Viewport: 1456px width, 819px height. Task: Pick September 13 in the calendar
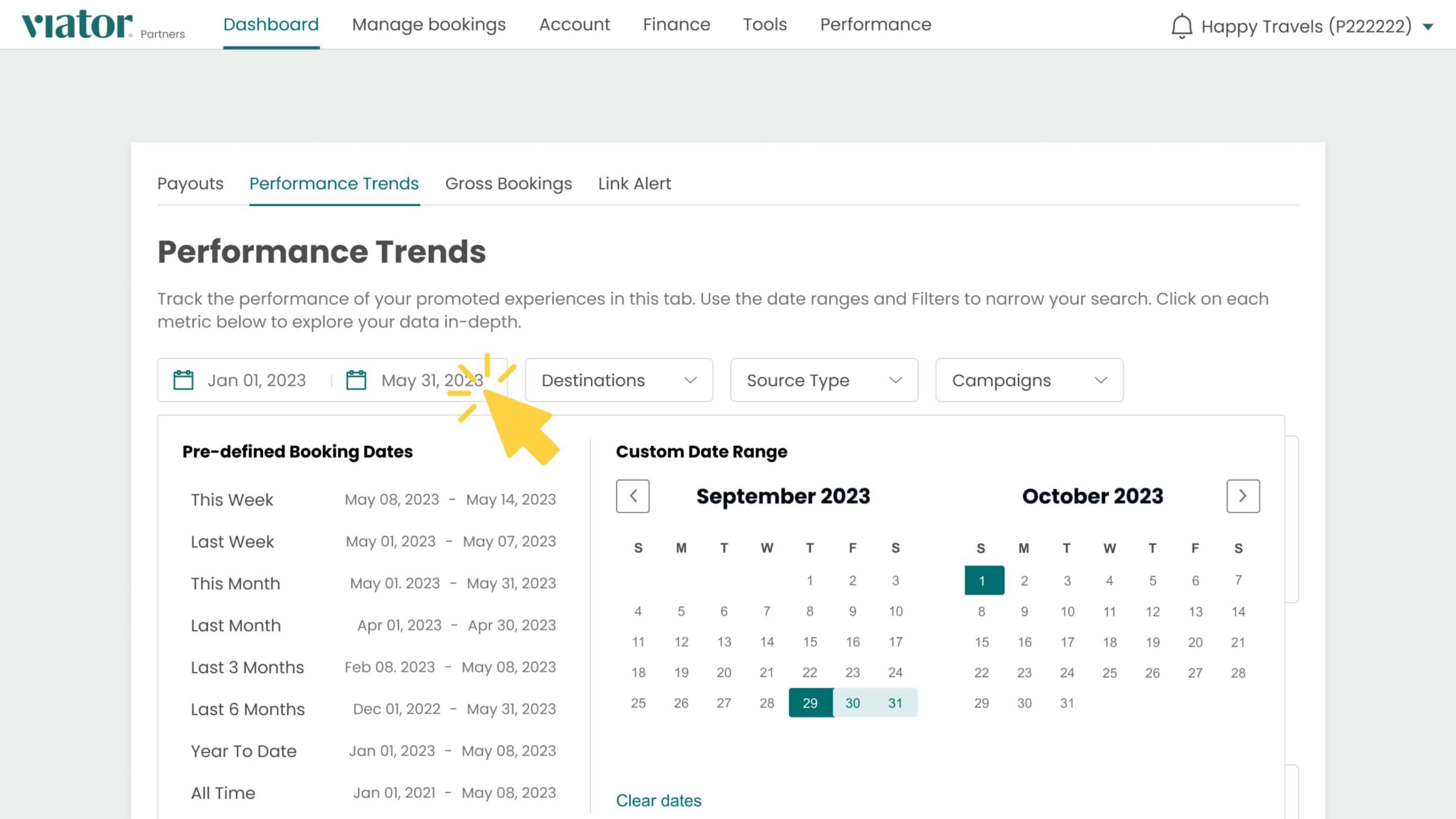[x=724, y=642]
